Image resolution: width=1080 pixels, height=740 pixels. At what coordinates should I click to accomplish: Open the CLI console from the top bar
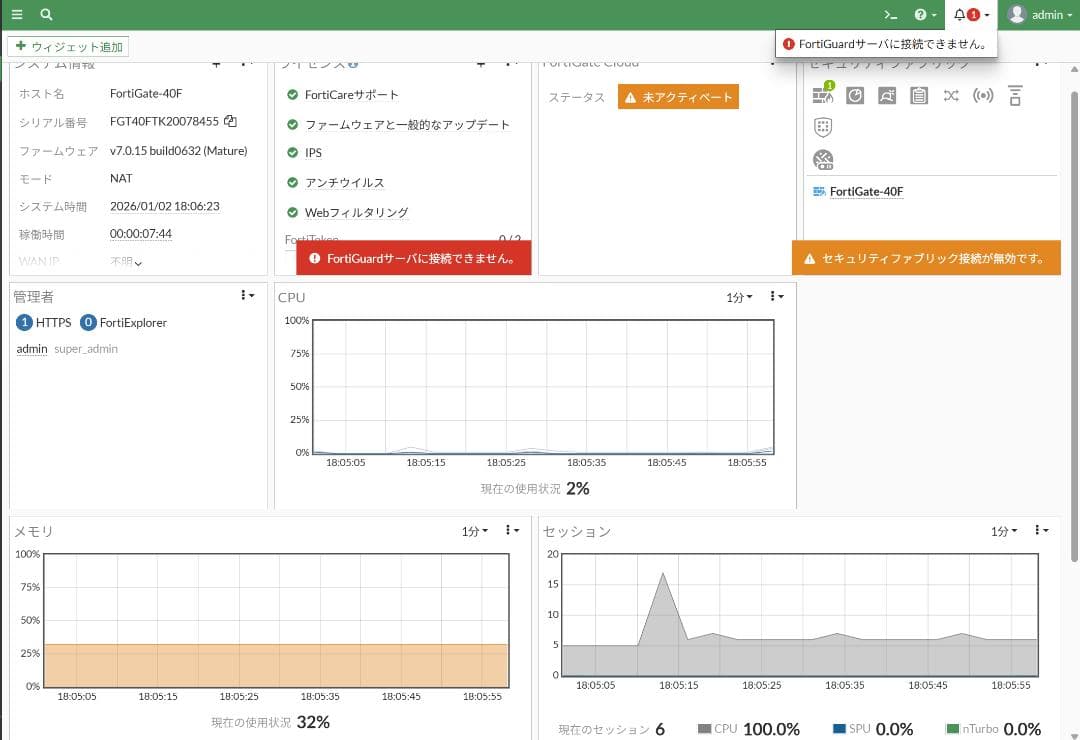pos(890,14)
